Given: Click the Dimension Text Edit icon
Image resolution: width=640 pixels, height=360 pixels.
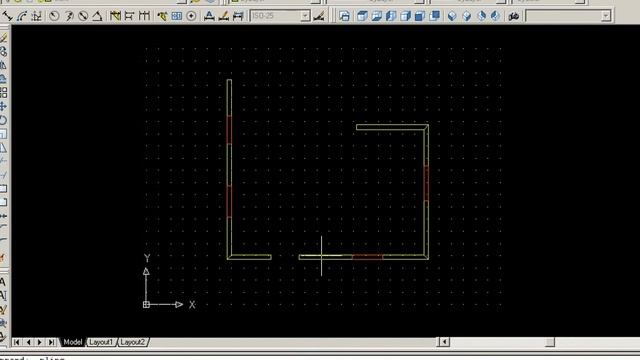Looking at the screenshot, I should pyautogui.click(x=223, y=16).
